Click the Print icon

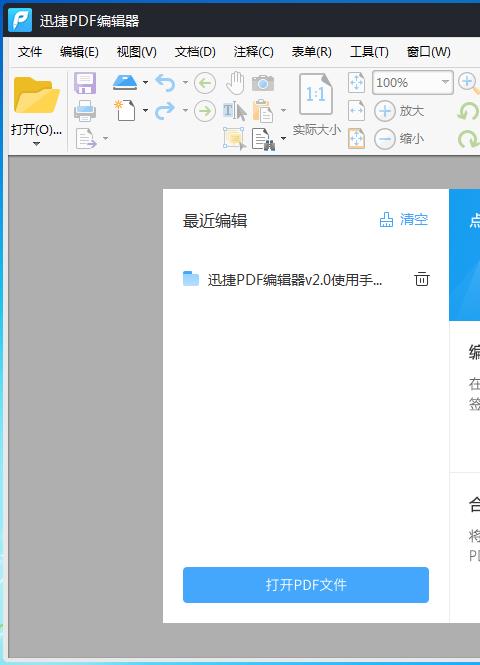point(85,111)
